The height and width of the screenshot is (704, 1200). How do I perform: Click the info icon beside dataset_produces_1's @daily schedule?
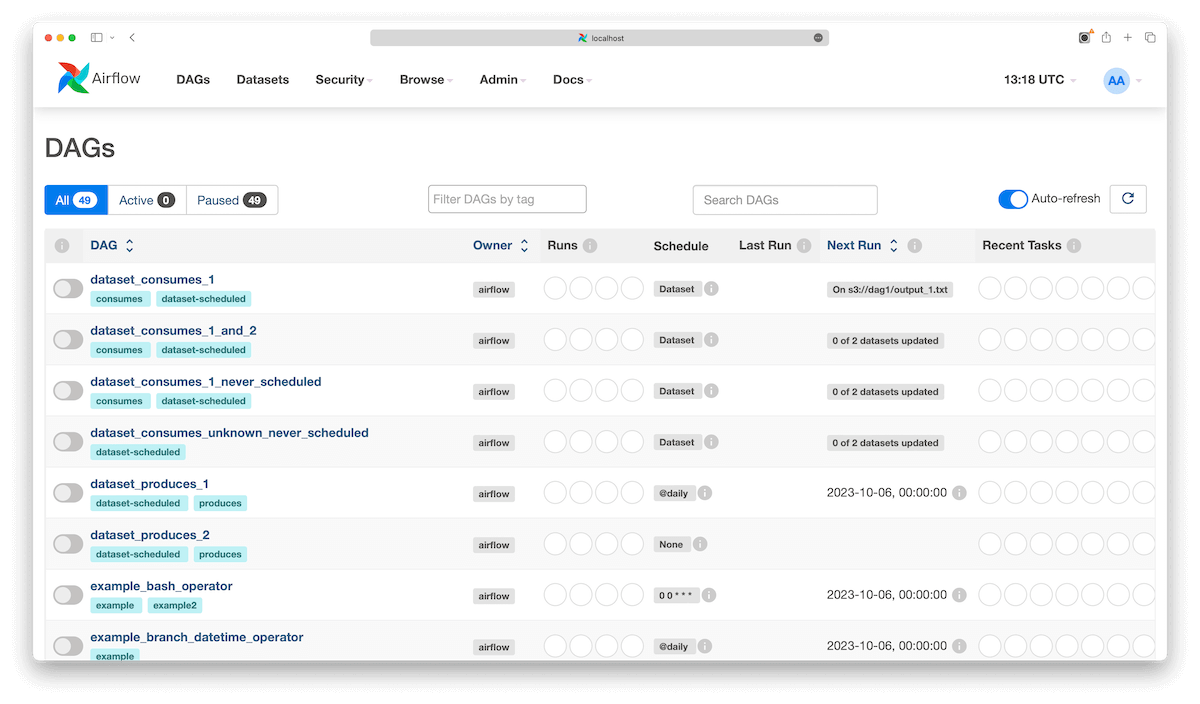click(707, 492)
